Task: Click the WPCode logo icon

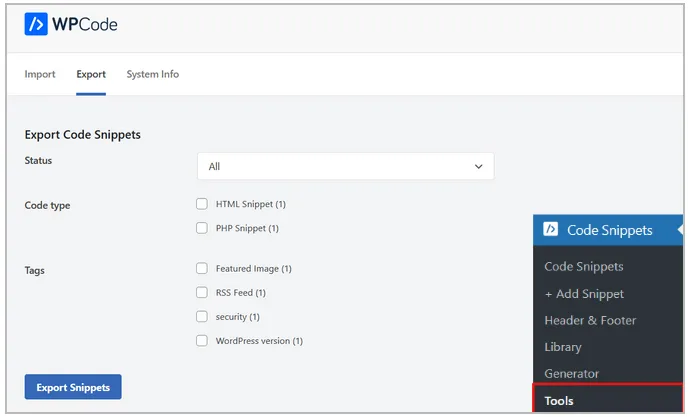Action: click(36, 24)
